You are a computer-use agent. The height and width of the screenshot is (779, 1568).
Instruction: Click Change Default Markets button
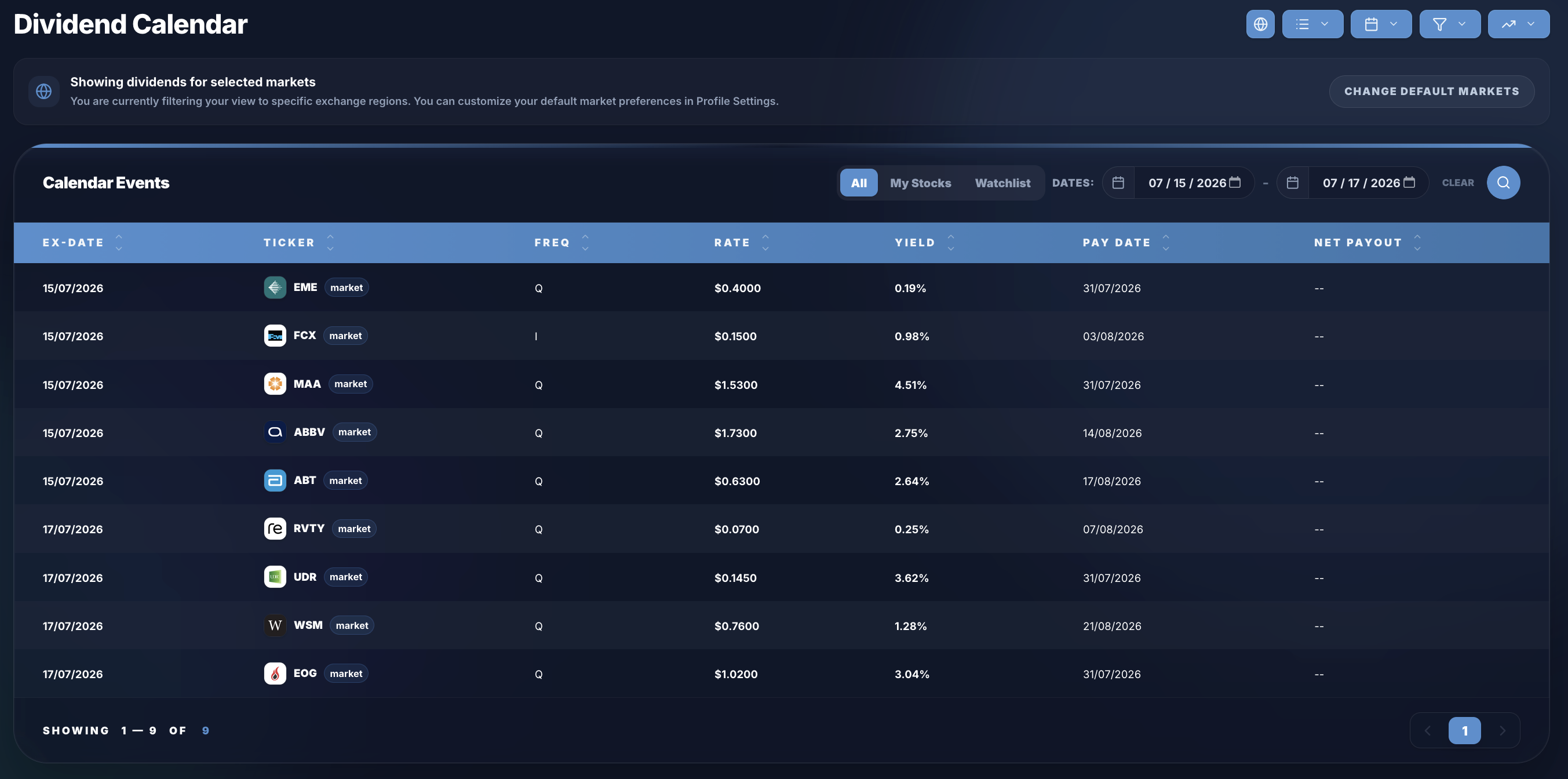(x=1432, y=92)
